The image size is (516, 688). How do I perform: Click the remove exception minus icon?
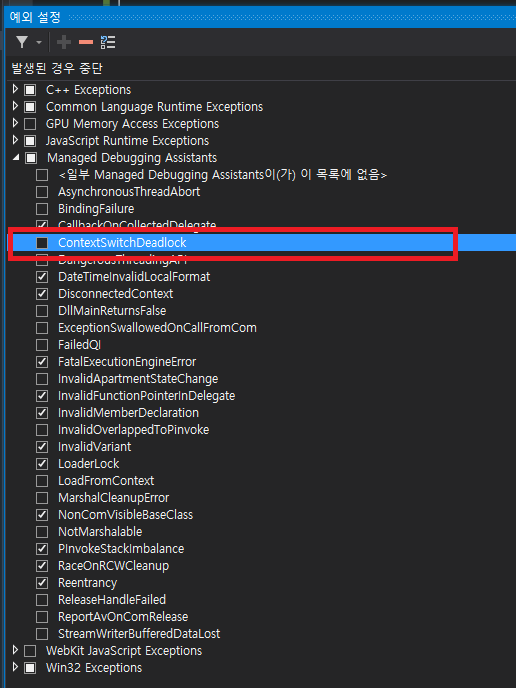point(86,42)
